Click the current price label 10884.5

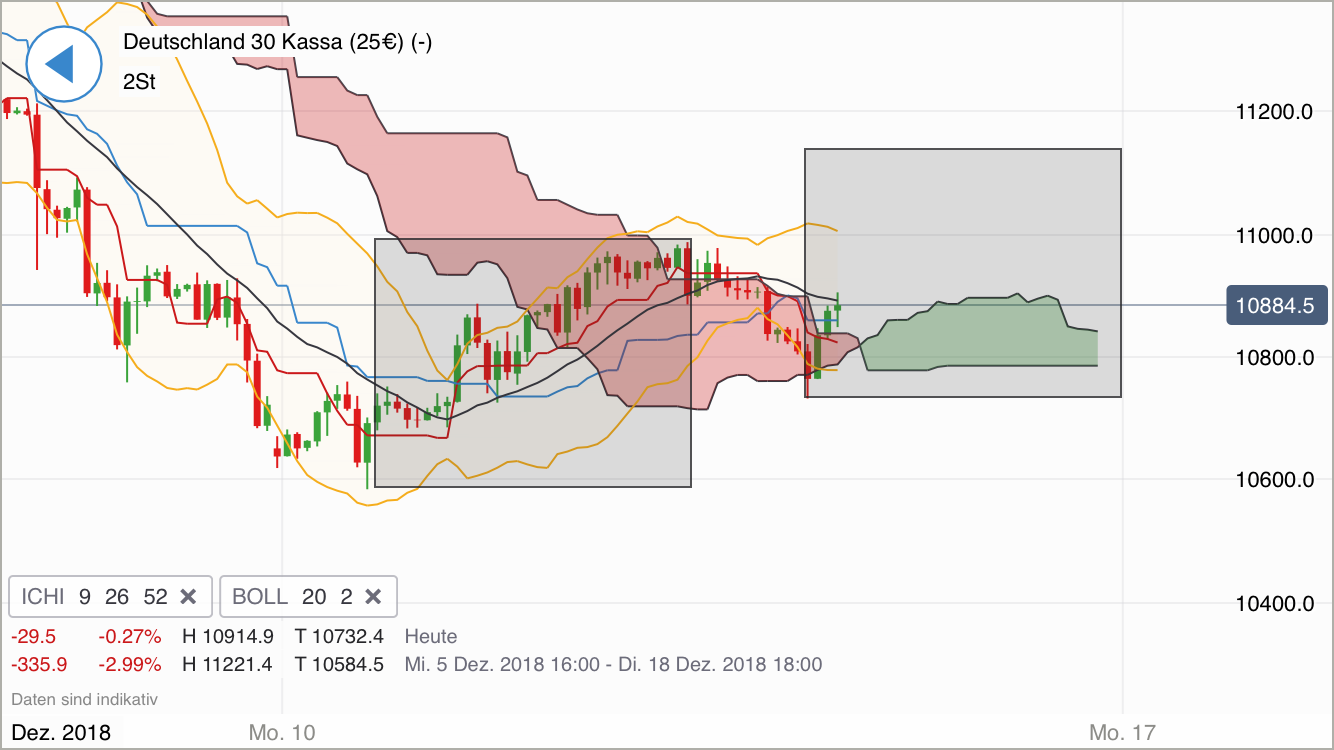point(1277,305)
